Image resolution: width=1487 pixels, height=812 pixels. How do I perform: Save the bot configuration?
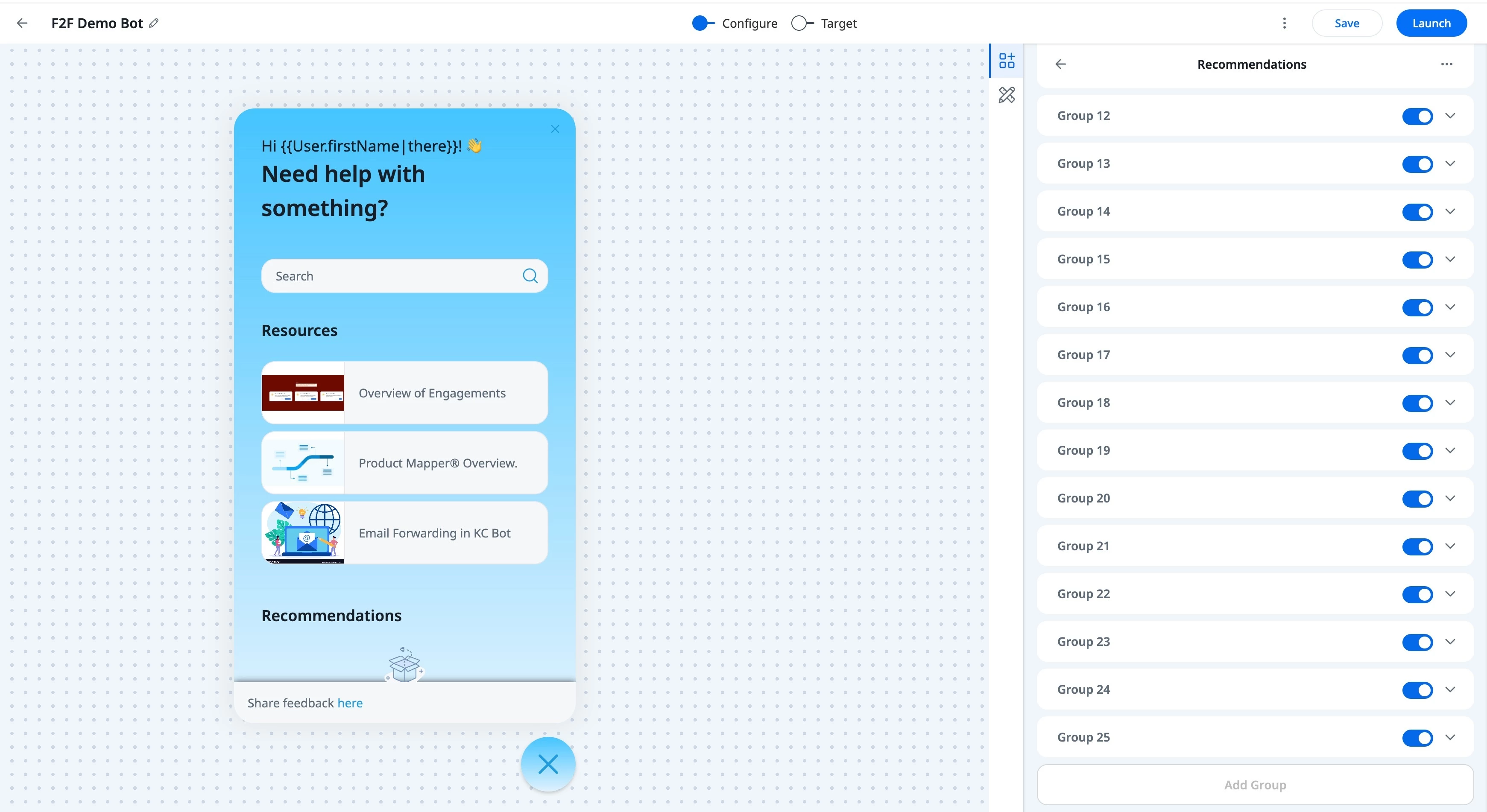click(x=1347, y=23)
